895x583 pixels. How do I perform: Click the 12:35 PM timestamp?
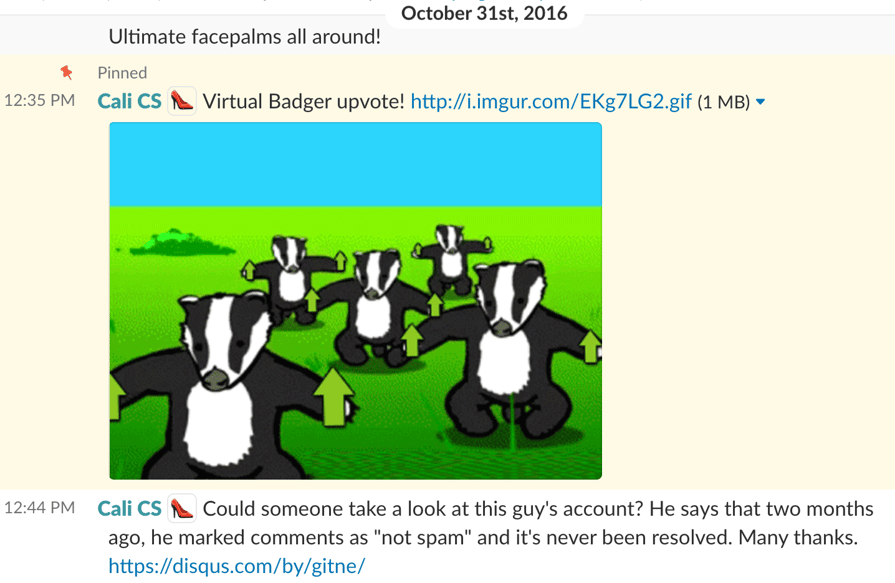39,100
